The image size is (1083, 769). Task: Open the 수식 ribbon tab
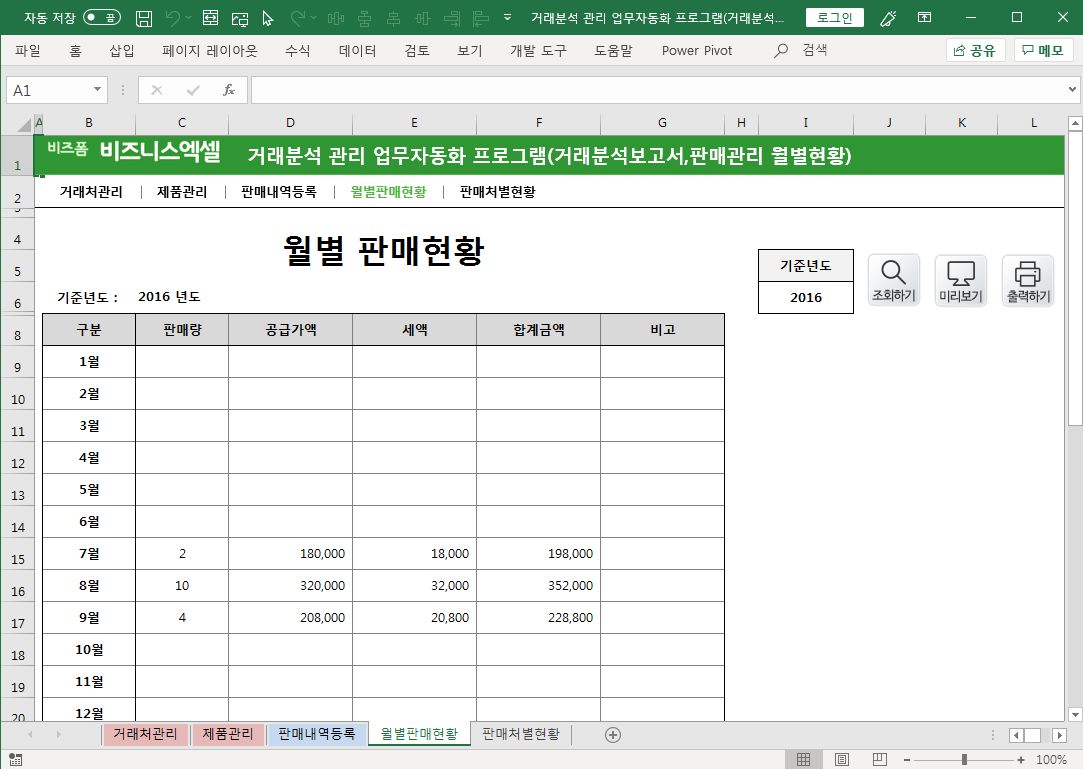(x=297, y=51)
